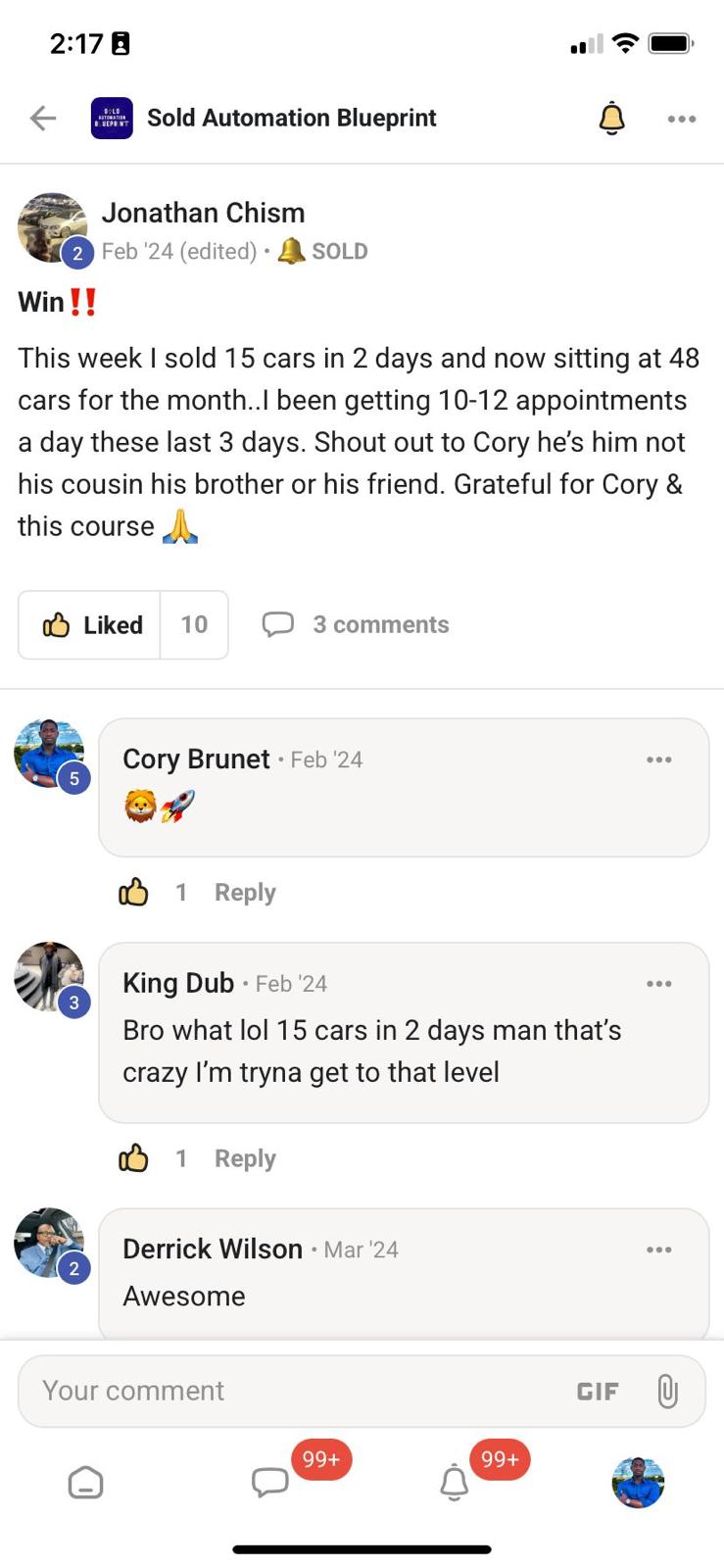Toggle the yellow notification bell for post
This screenshot has height=1568, width=724.
pos(611,119)
